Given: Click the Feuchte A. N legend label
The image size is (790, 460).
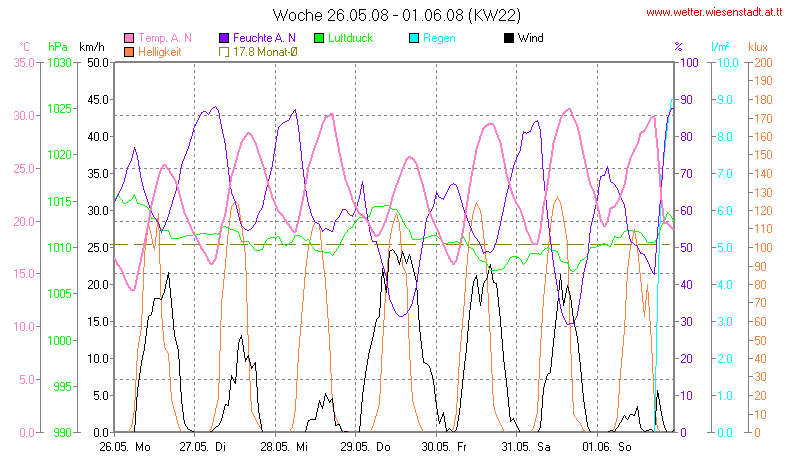Looking at the screenshot, I should (264, 38).
